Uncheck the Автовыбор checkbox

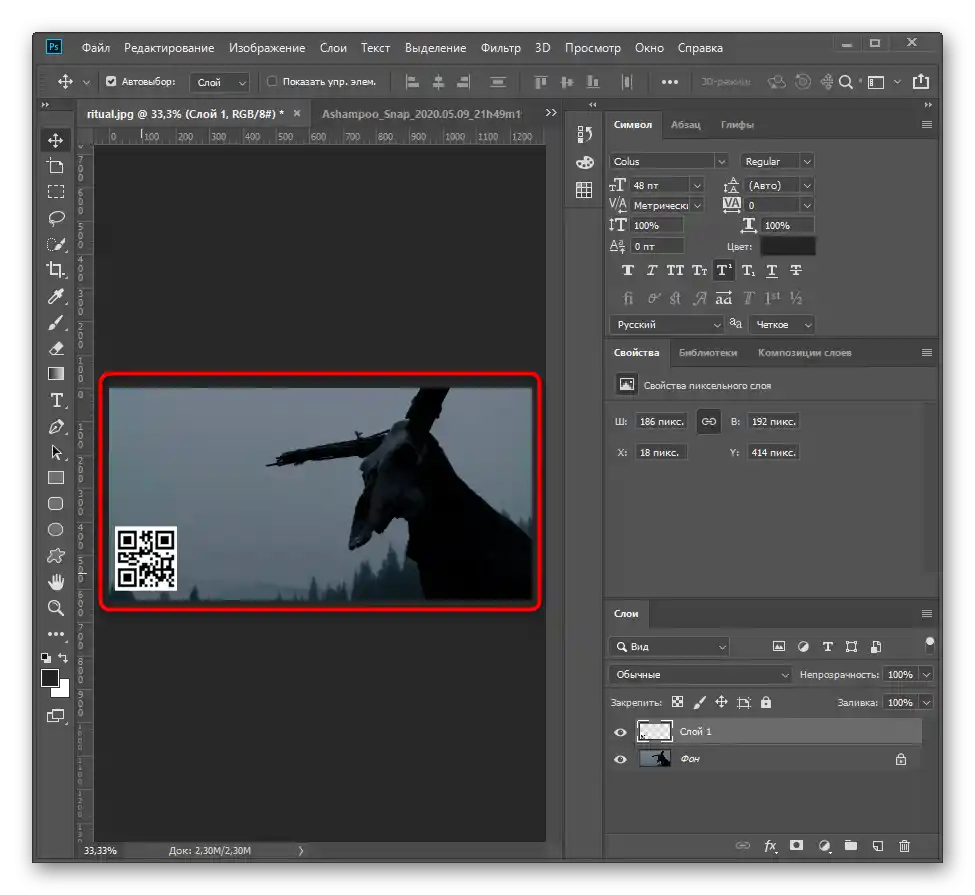(111, 82)
